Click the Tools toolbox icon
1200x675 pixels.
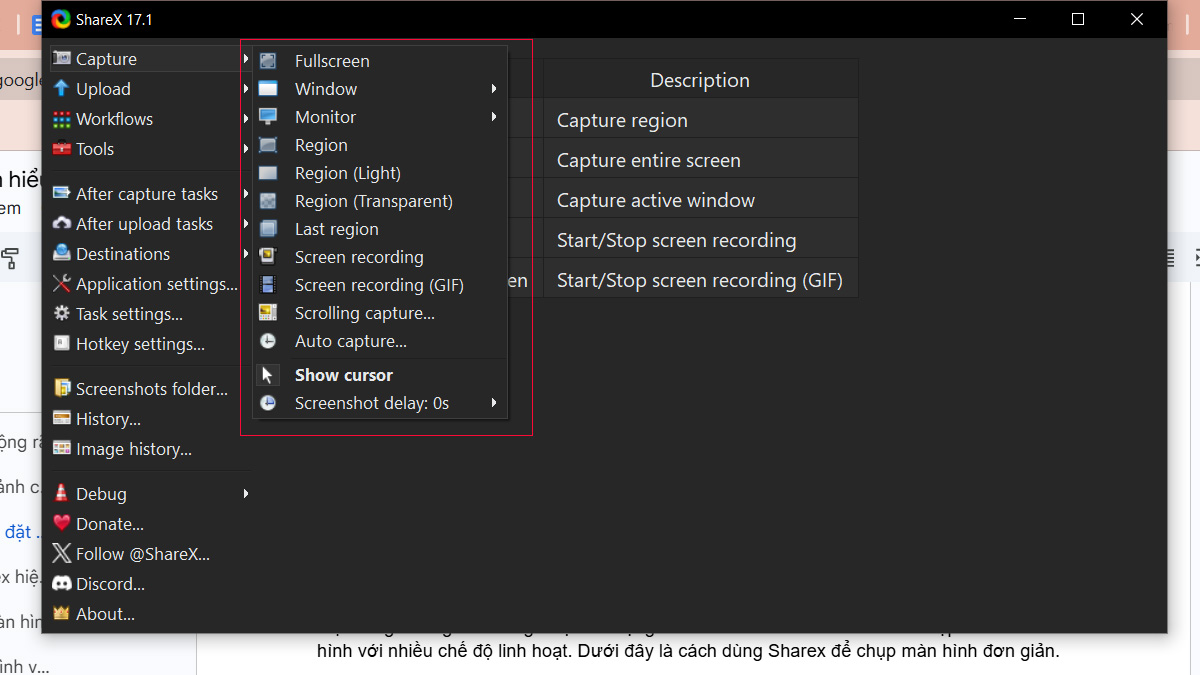(x=62, y=149)
